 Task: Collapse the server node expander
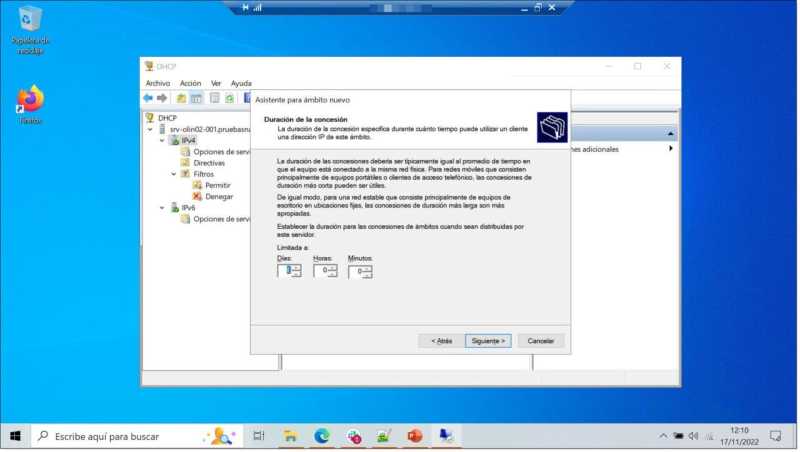click(x=151, y=130)
